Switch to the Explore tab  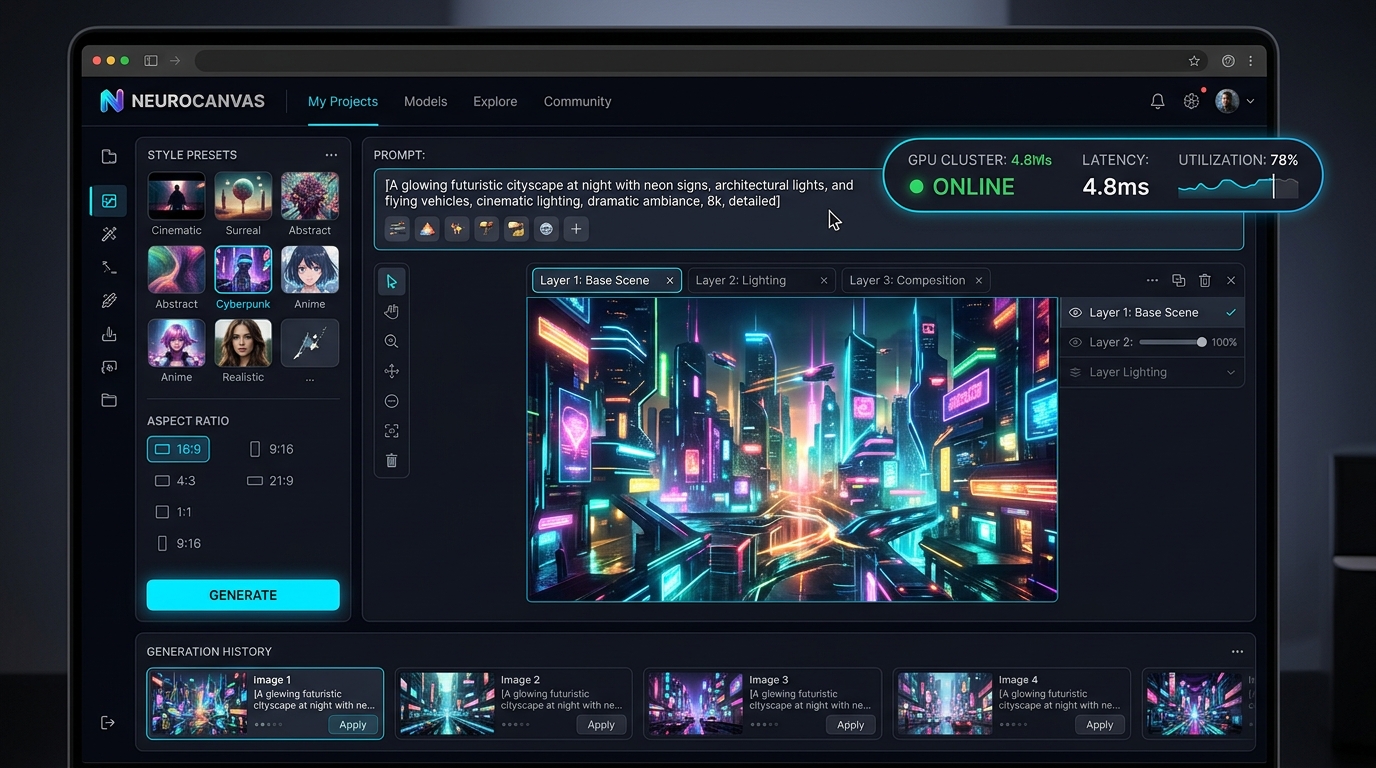pos(495,102)
